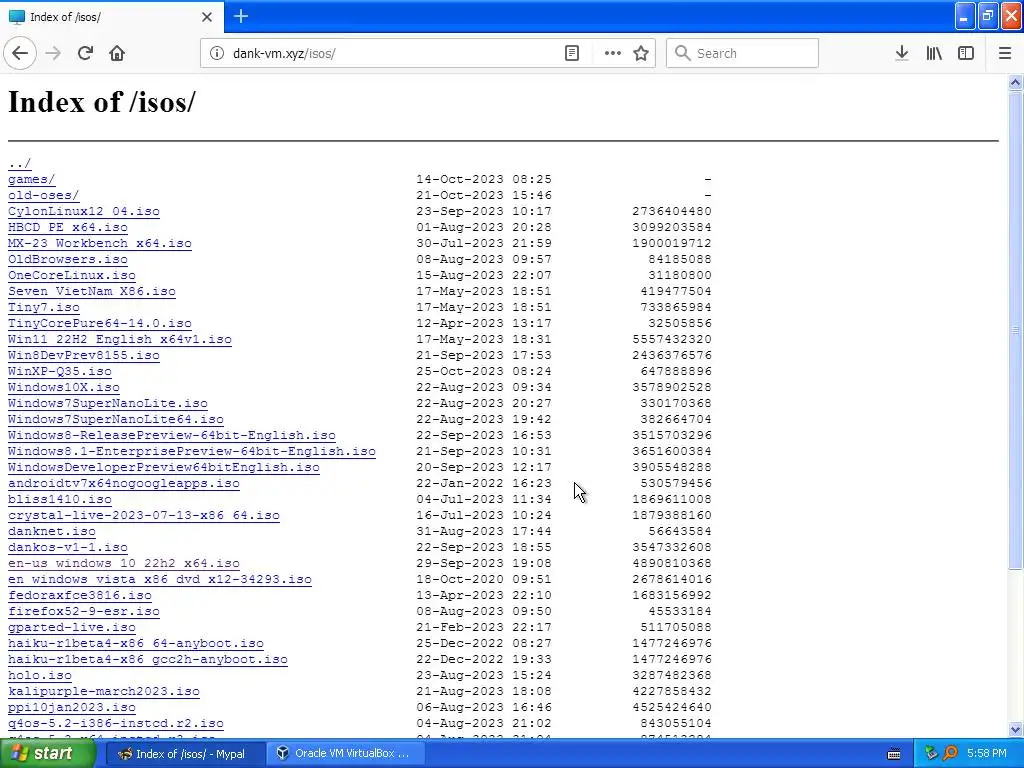Click scrollbar up arrow
The image size is (1024, 768).
pos(1016,82)
